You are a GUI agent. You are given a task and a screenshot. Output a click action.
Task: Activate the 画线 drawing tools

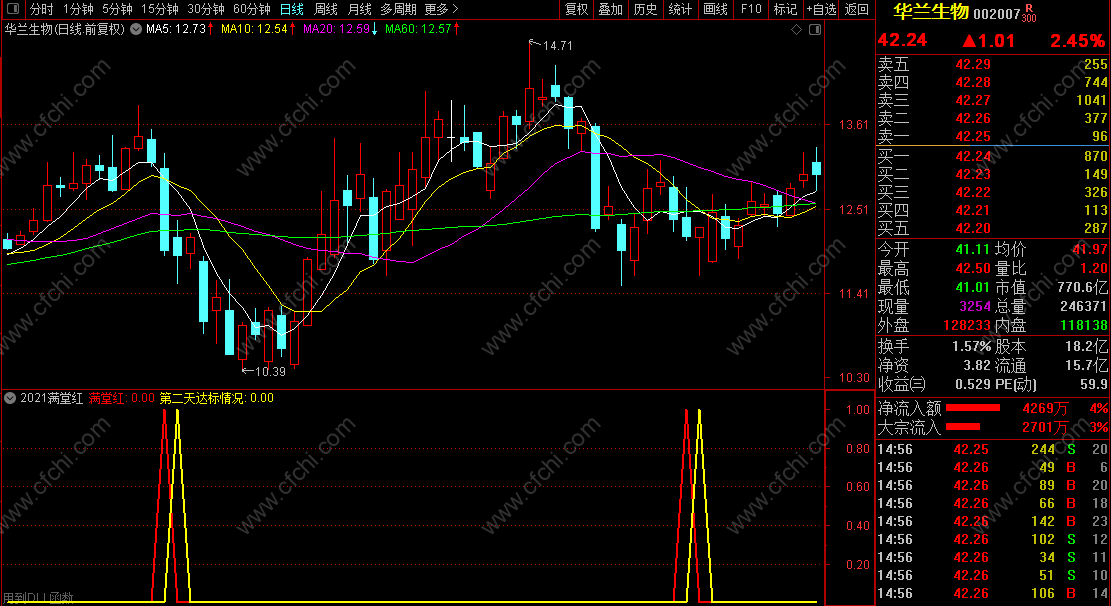(715, 9)
